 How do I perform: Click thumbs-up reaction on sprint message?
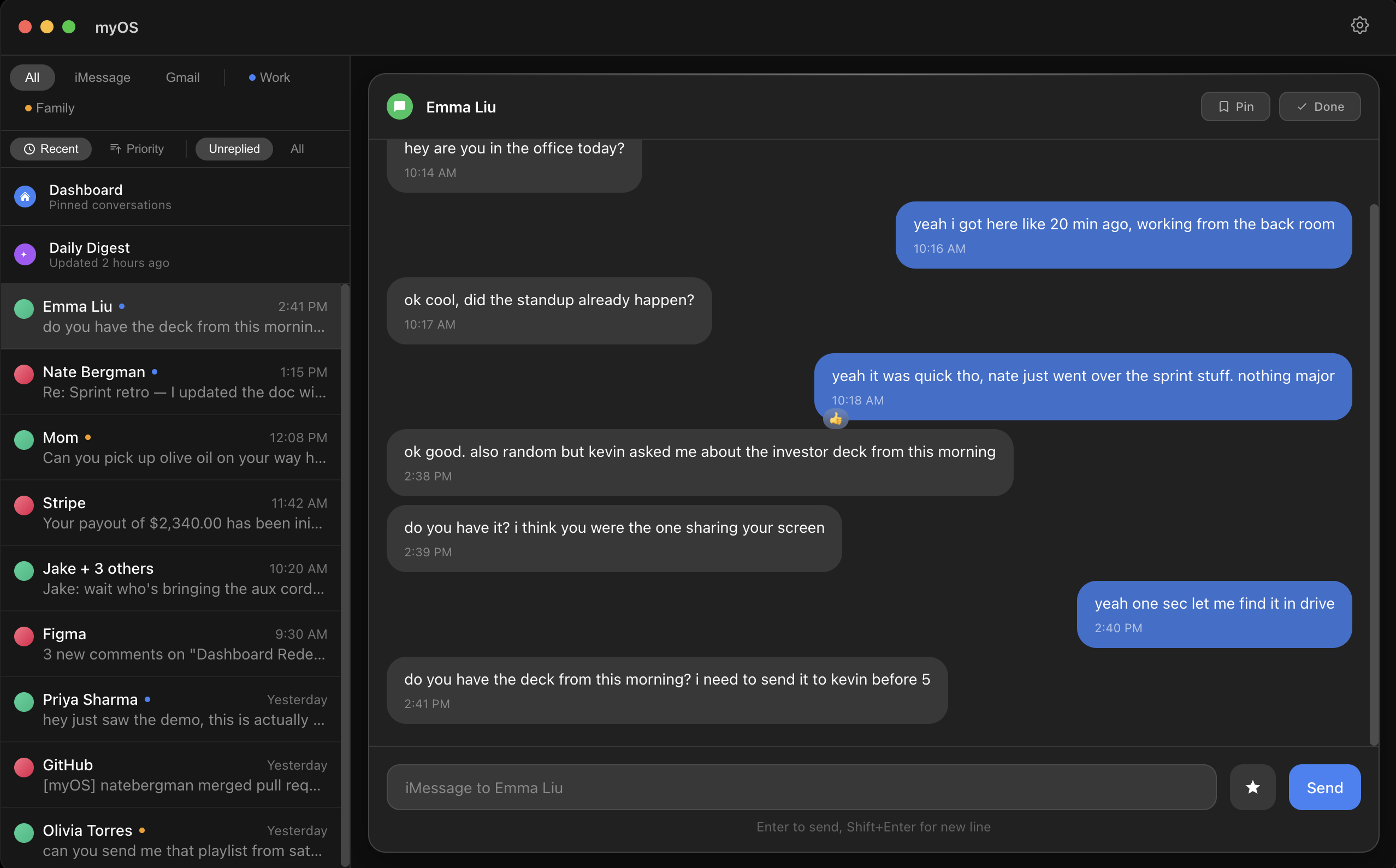tap(836, 419)
